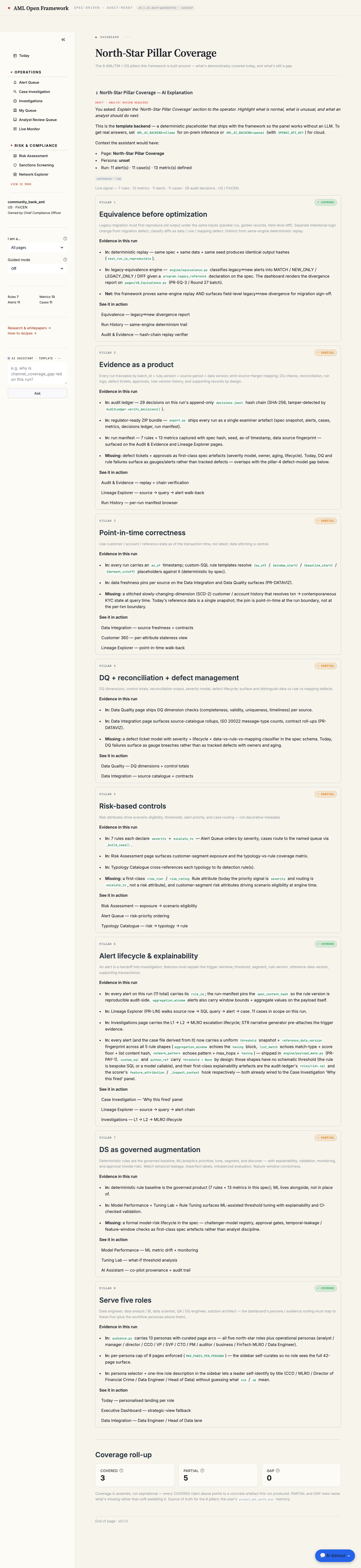Click help icon beside 'I am a...'
Image resolution: width=361 pixels, height=1568 pixels.
tap(65, 239)
